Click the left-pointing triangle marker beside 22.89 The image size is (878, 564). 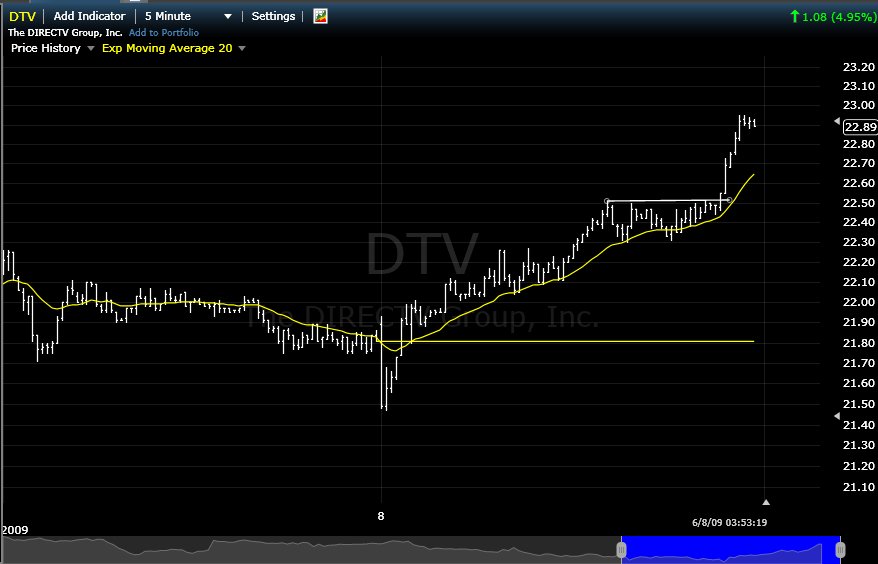[x=837, y=120]
